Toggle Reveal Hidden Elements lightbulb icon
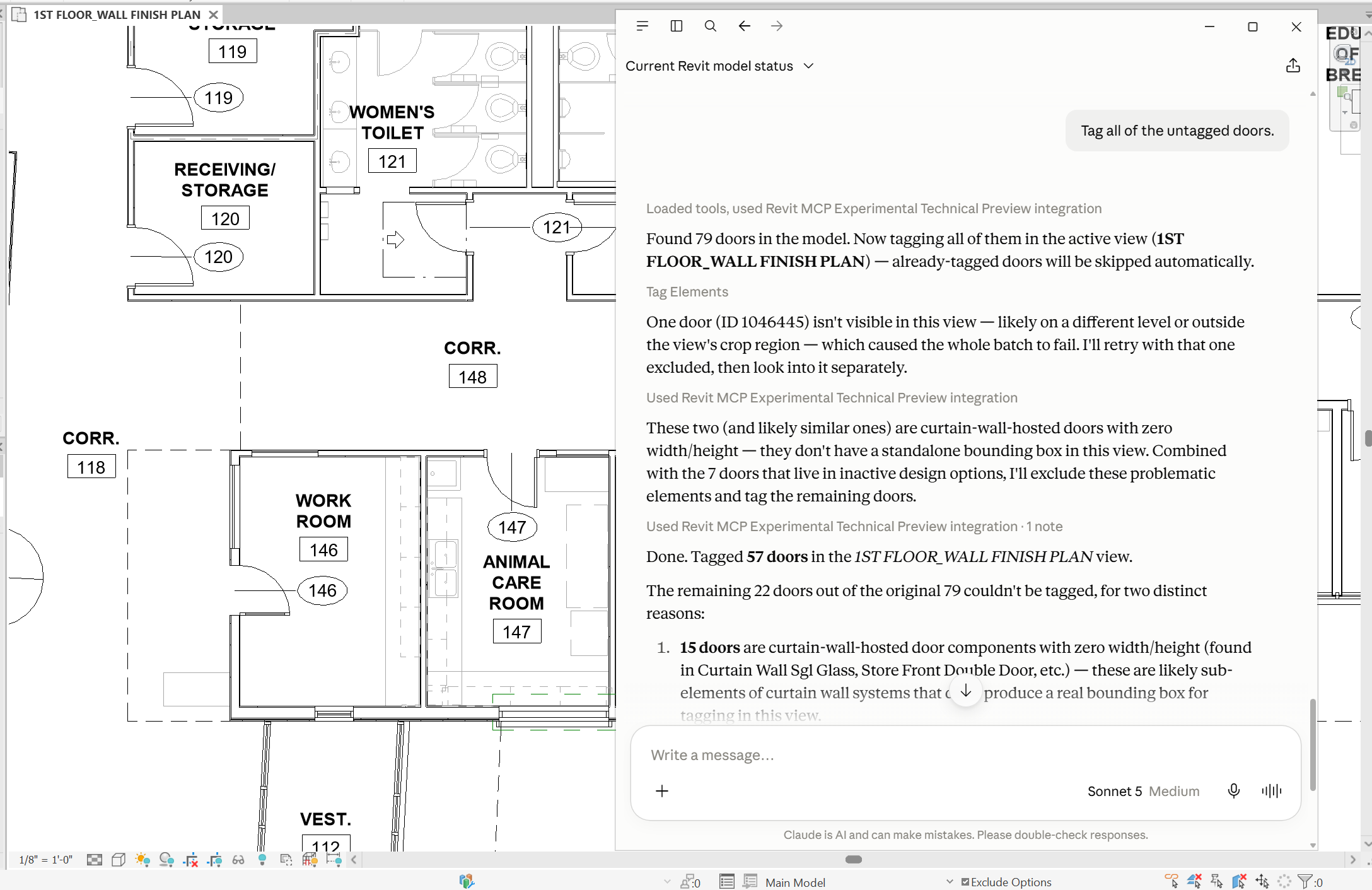The image size is (1372, 890). [262, 860]
